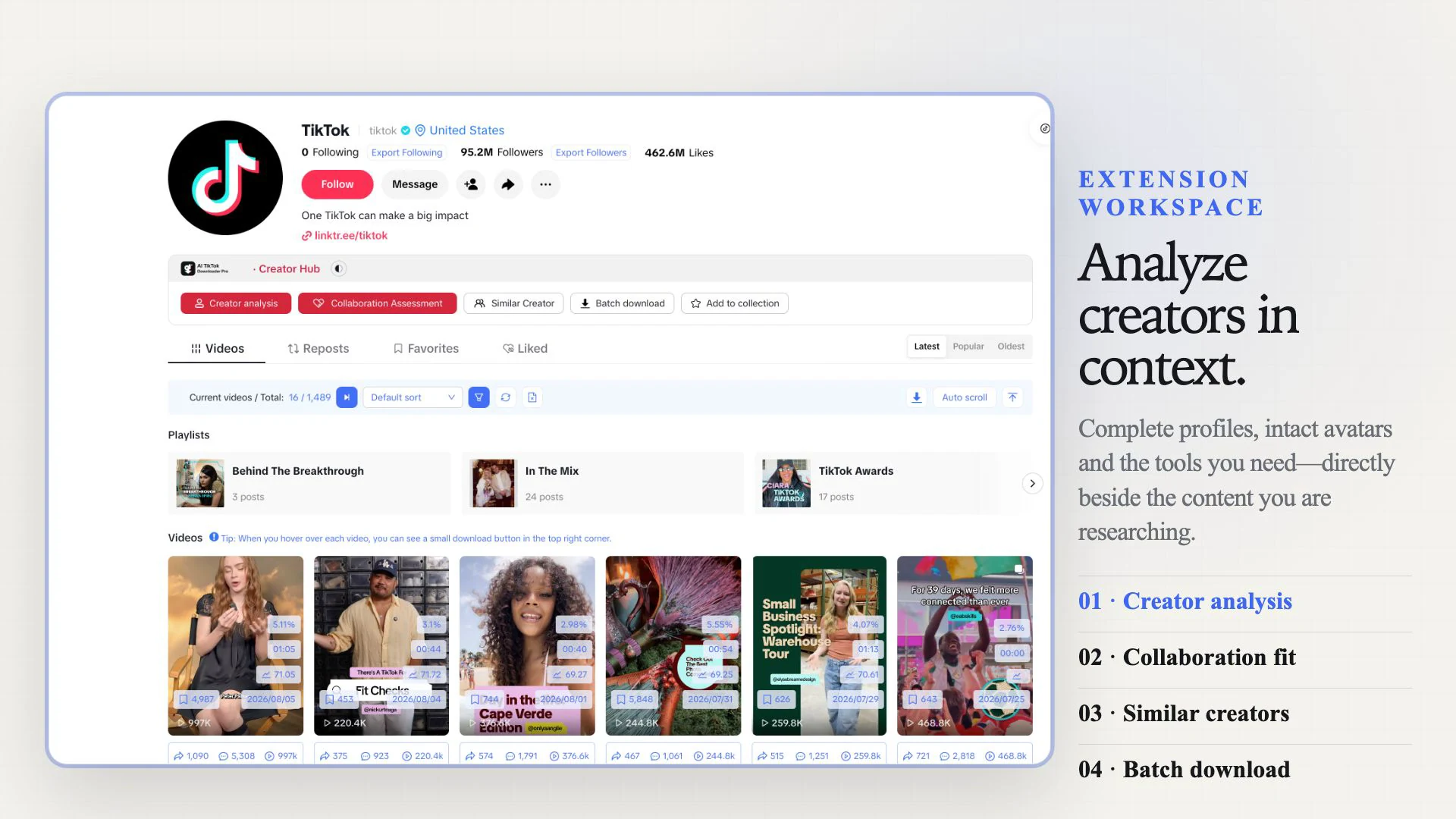Click the red Follow button

(x=337, y=184)
